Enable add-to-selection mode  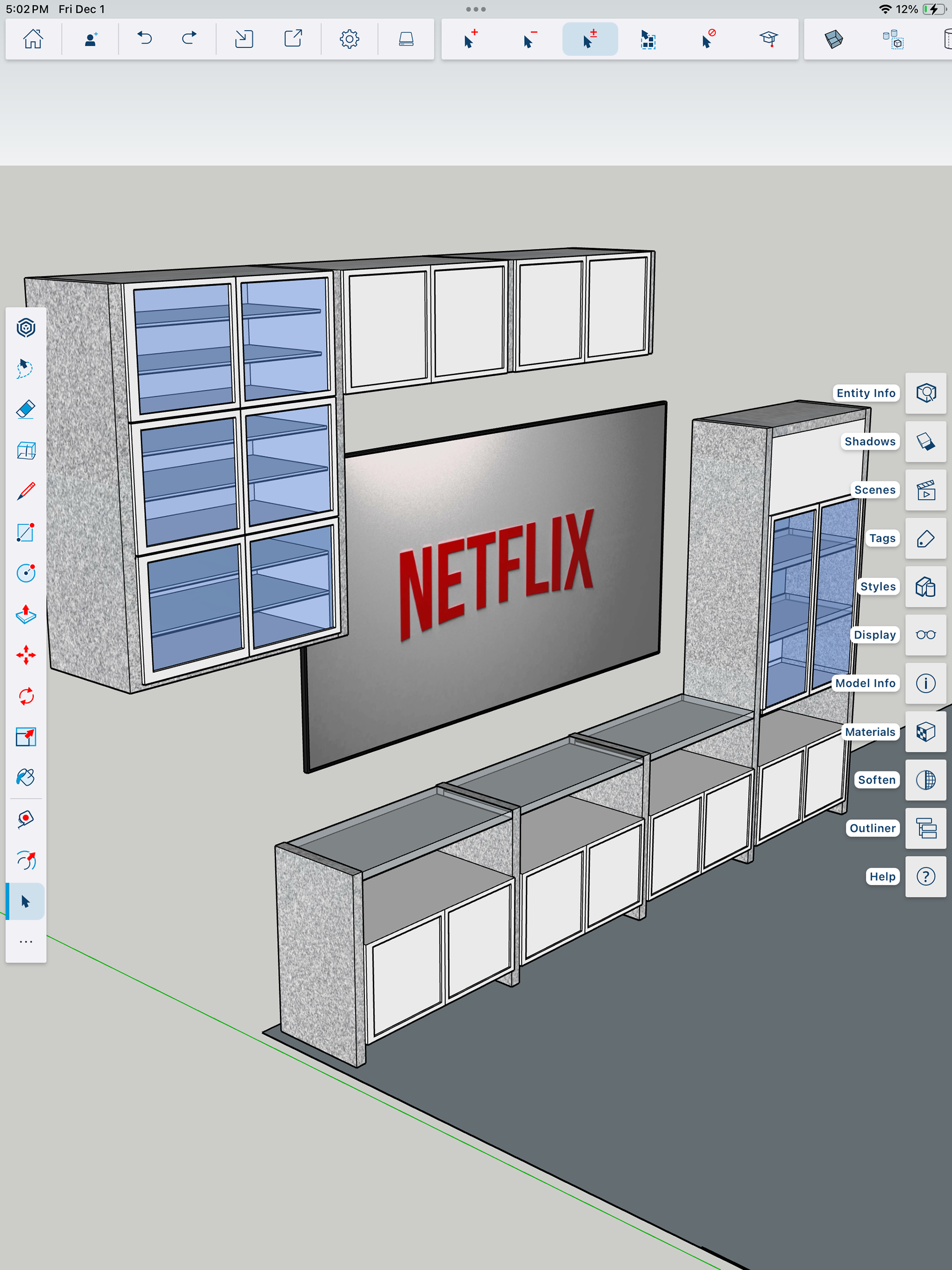point(470,39)
